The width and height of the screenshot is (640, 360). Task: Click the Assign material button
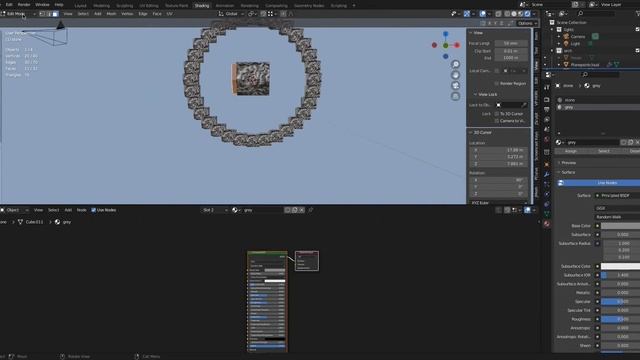tap(571, 151)
